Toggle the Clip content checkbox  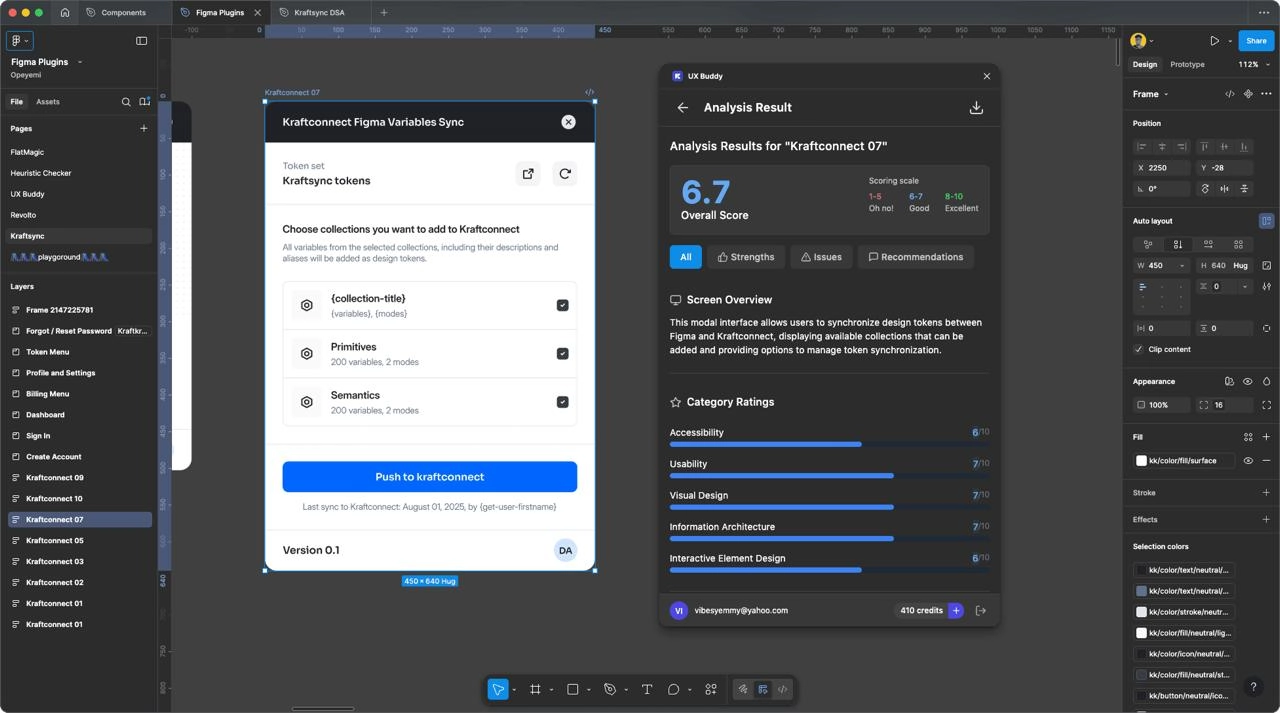(x=1138, y=349)
